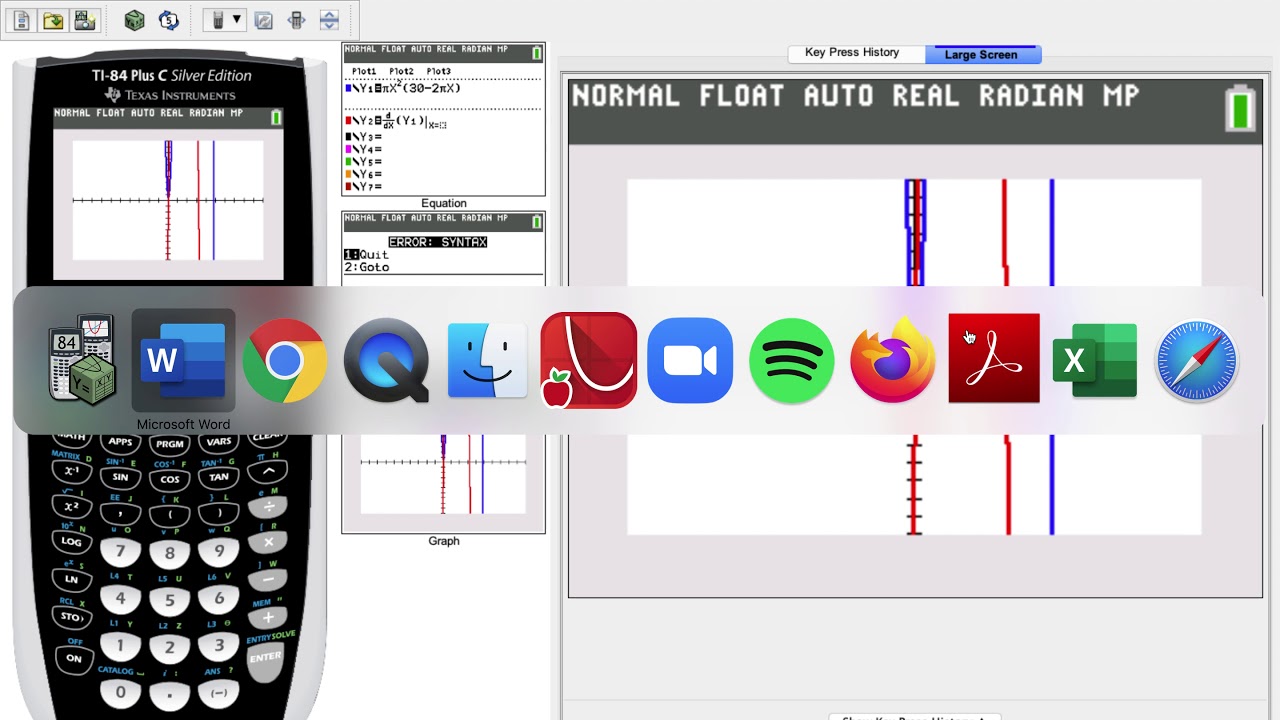
Task: Tap the caret exponent calculator key
Action: [268, 471]
